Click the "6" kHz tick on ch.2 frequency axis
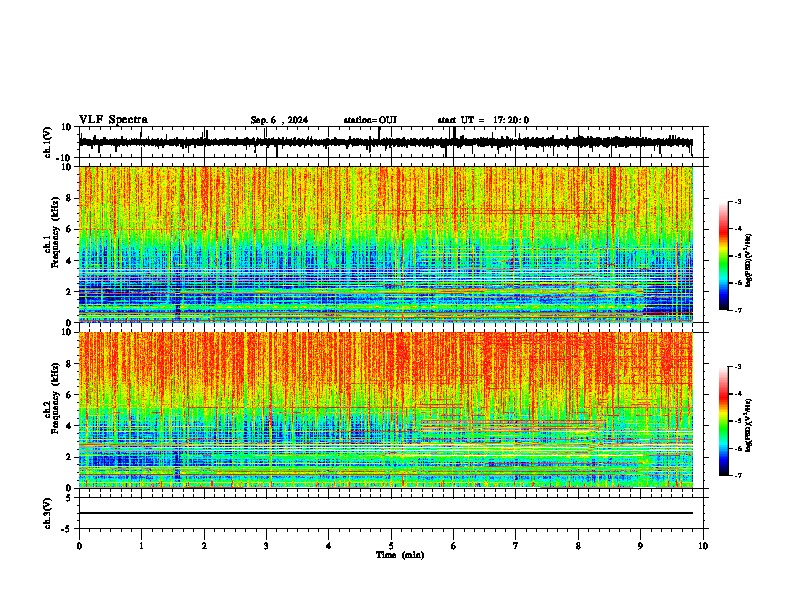792x612 pixels. (70, 394)
